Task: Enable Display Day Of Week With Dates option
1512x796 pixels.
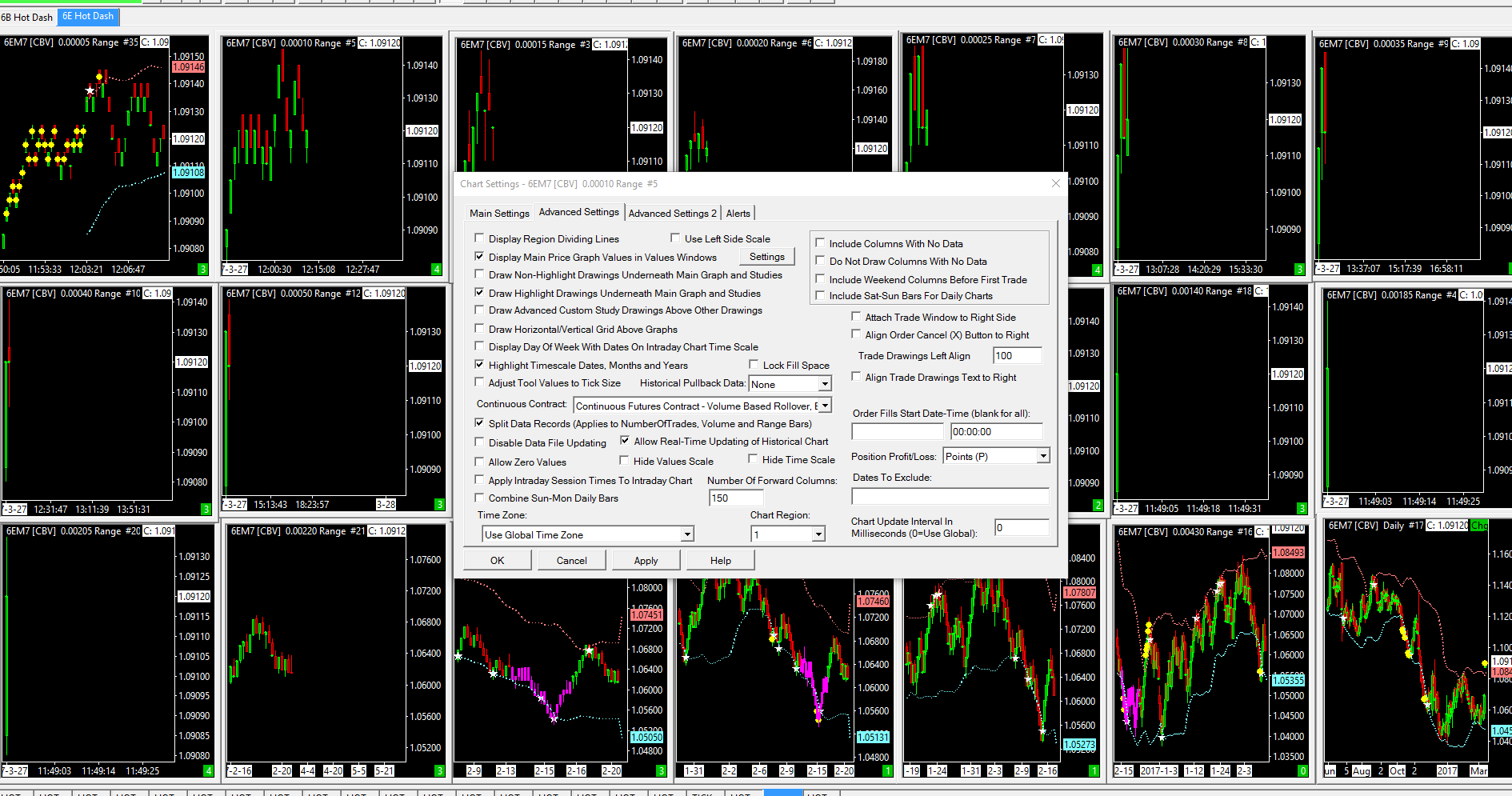Action: click(479, 346)
